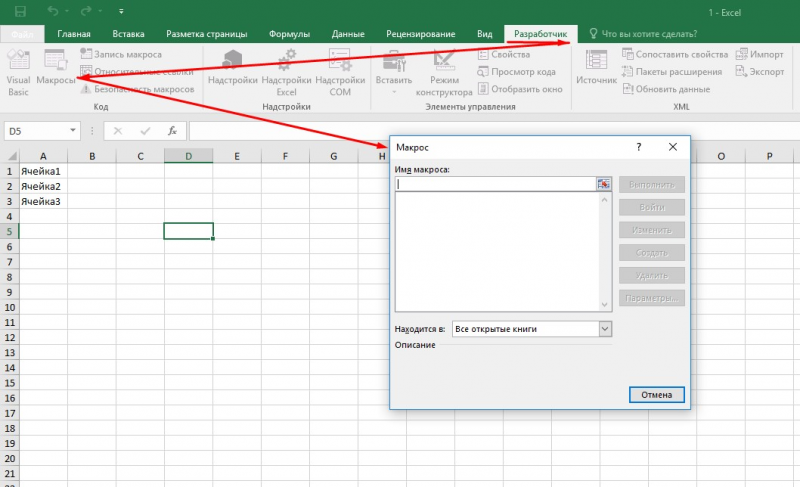Viewport: 800px width, 487px height.
Task: Click the Отмена button
Action: pos(657,395)
